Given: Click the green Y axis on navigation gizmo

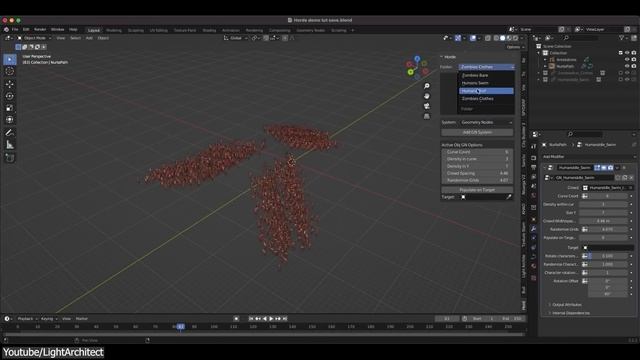Looking at the screenshot, I should tap(411, 72).
